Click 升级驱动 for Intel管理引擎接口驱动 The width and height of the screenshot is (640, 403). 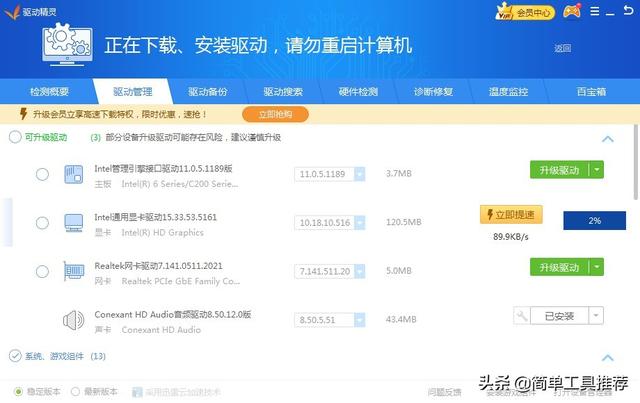559,169
